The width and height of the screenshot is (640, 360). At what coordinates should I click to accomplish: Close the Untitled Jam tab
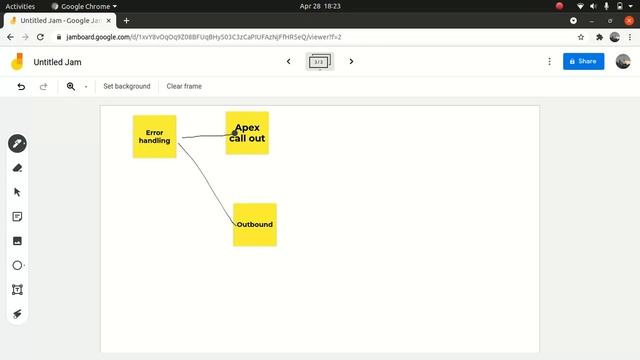109,20
